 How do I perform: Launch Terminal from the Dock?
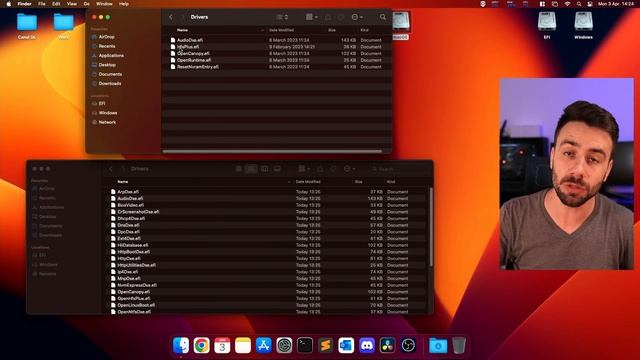coord(305,346)
